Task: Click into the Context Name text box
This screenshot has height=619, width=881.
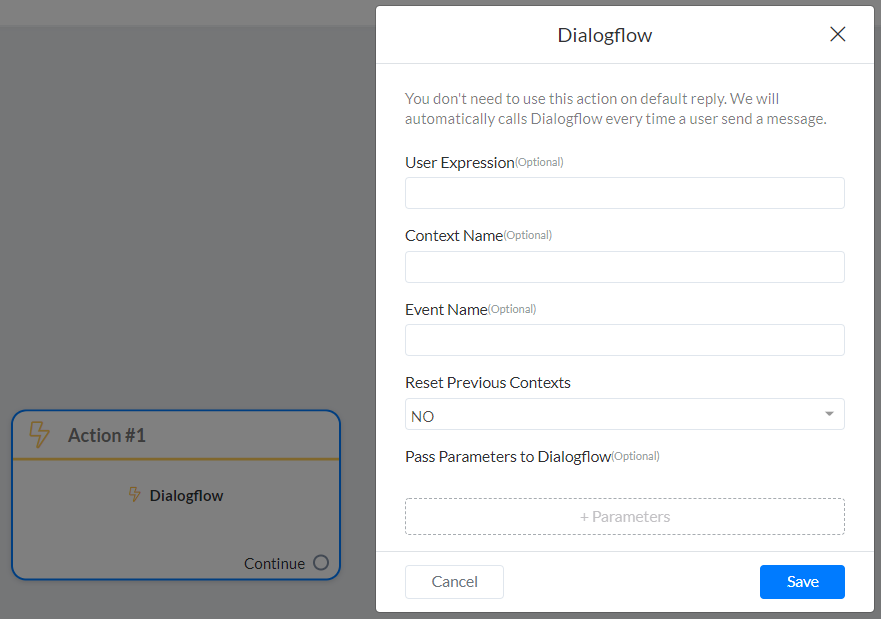Action: pos(624,267)
